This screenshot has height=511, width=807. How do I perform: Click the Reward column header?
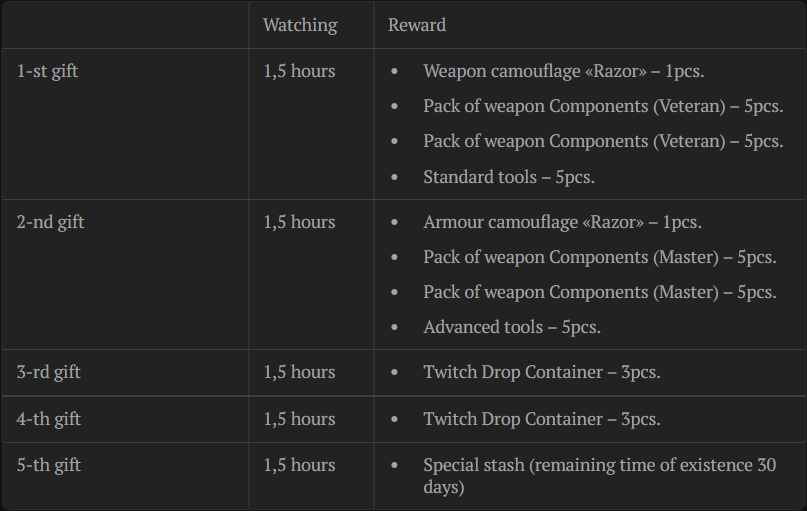point(417,25)
